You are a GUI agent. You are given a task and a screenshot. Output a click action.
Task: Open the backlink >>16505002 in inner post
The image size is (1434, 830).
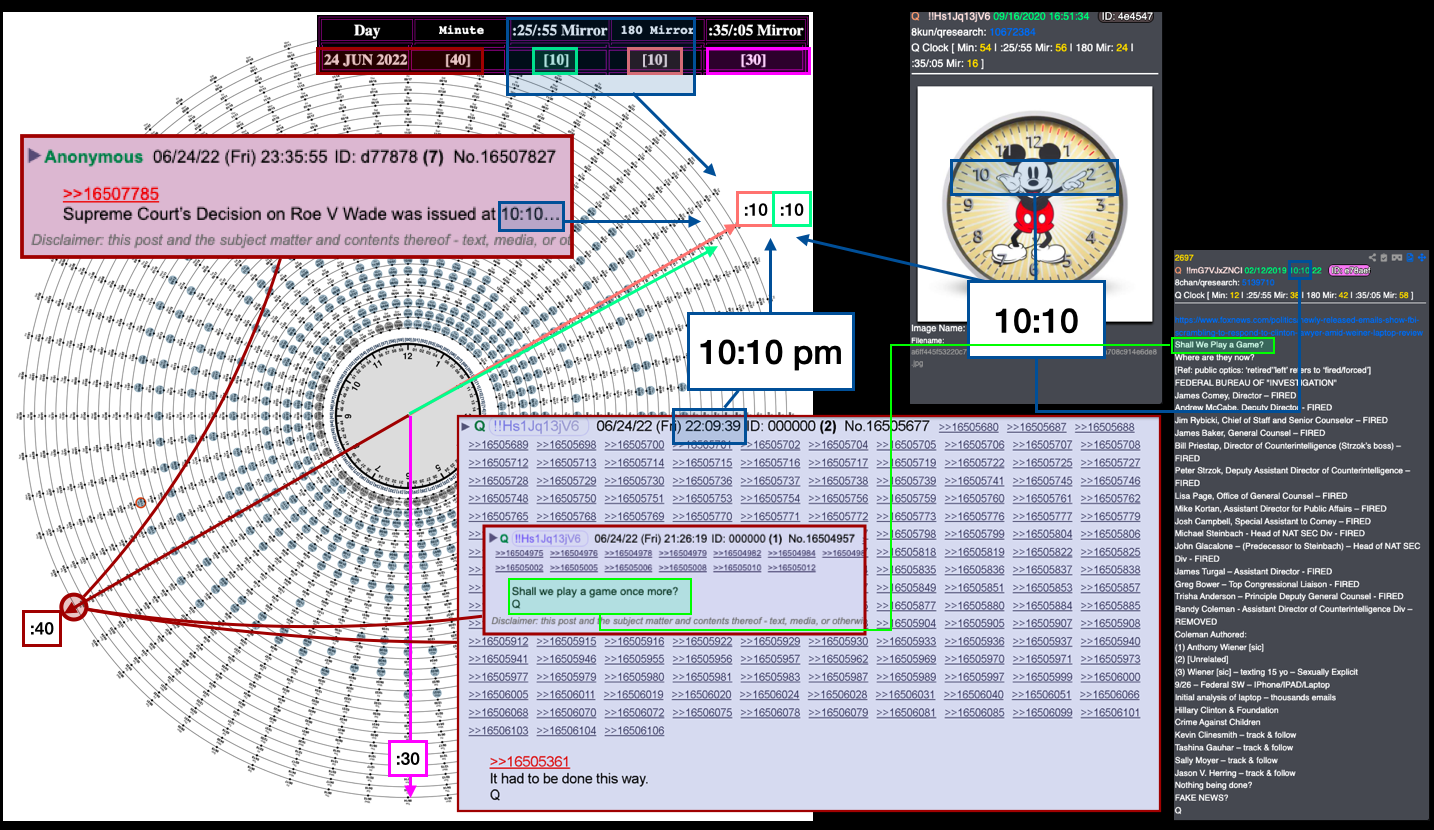[519, 567]
